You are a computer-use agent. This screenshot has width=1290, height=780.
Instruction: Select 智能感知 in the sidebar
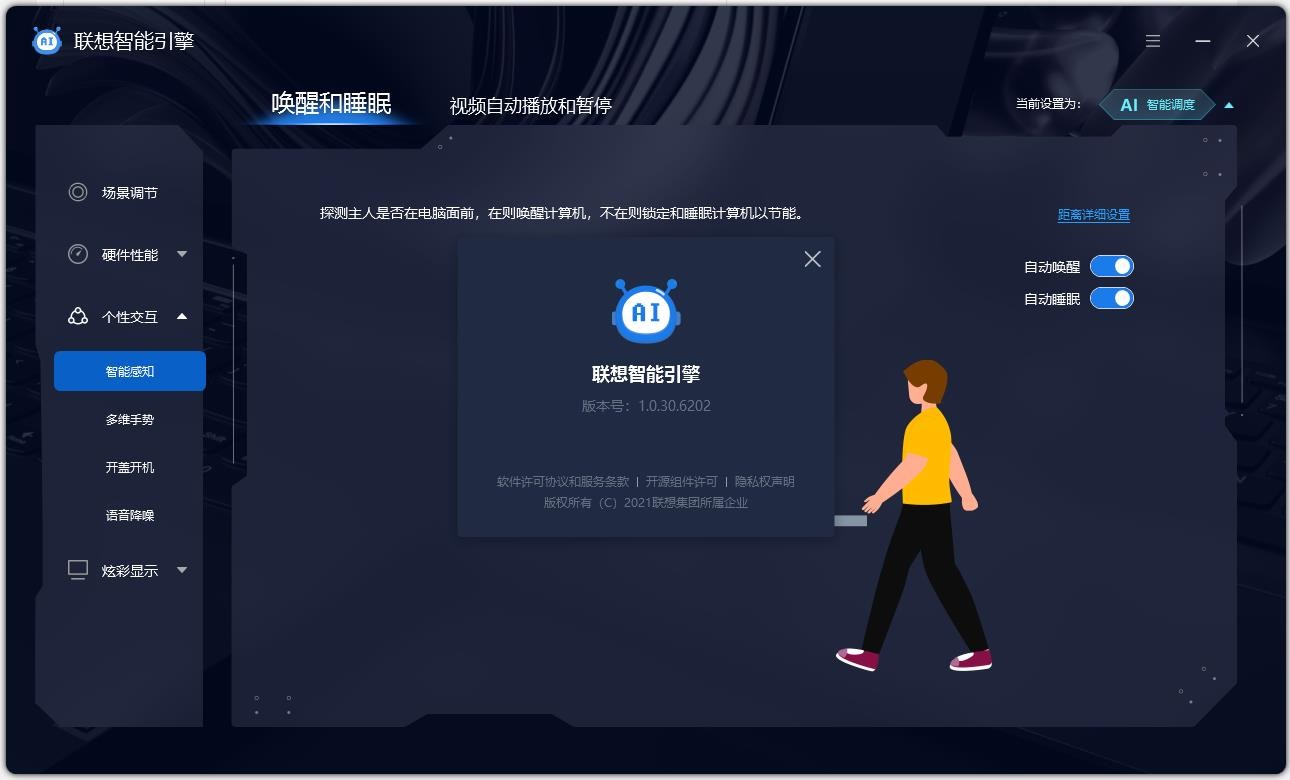130,371
